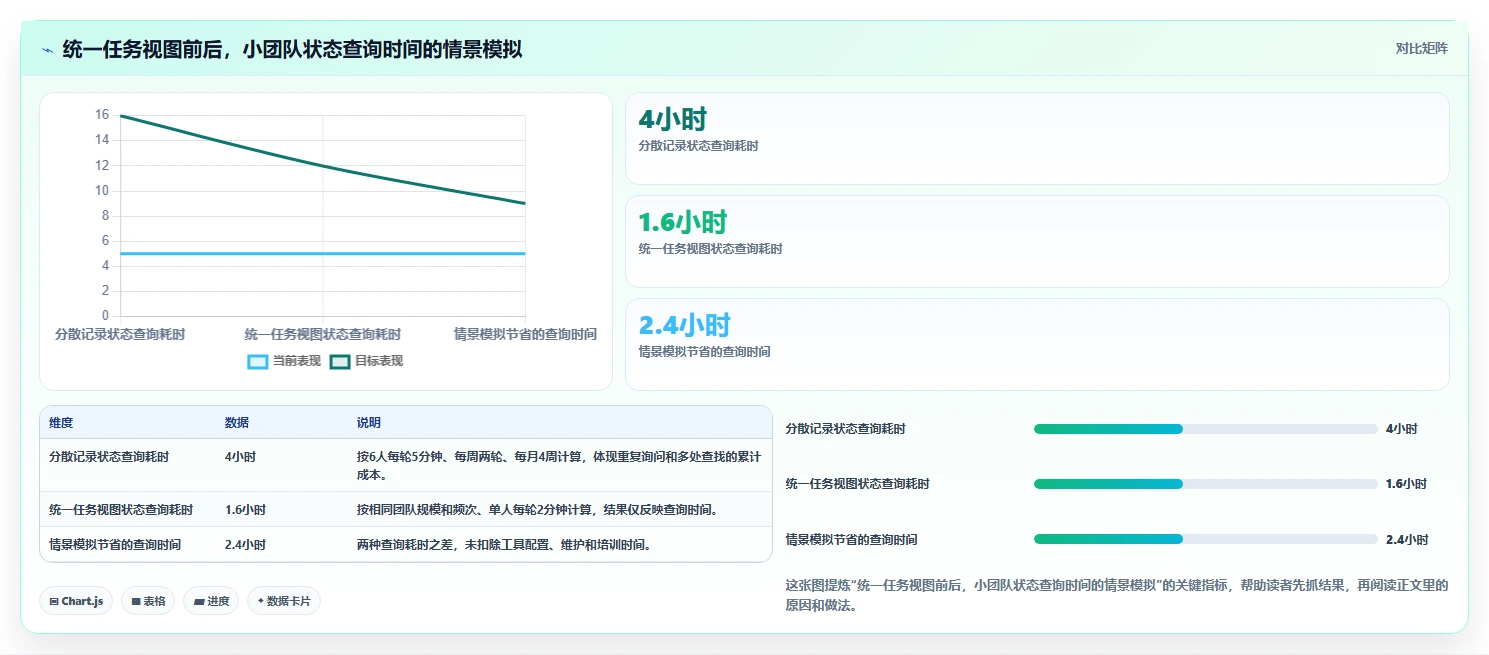Click the 1.6小时 data card value
1489x655 pixels.
point(683,222)
